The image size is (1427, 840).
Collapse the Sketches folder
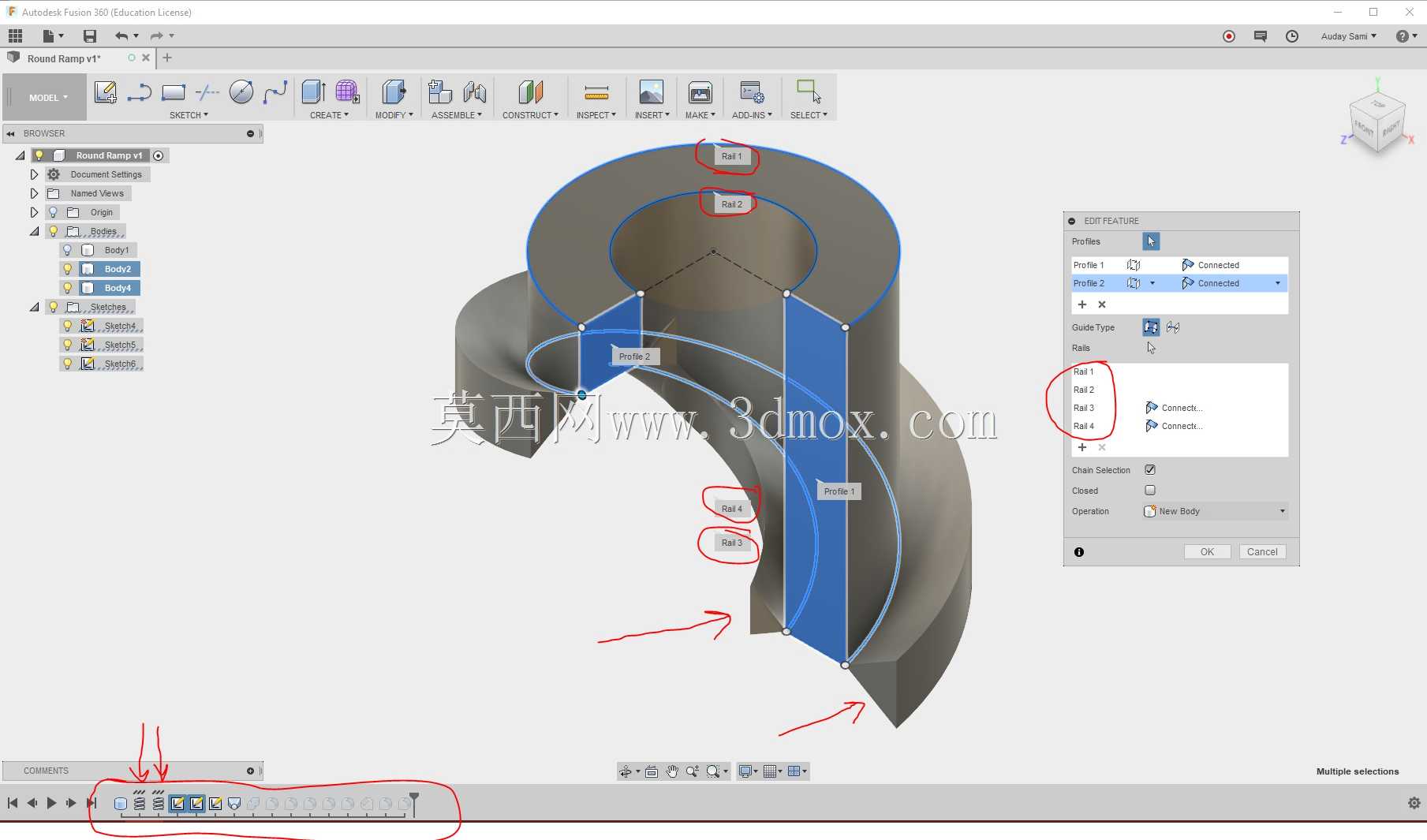[34, 307]
